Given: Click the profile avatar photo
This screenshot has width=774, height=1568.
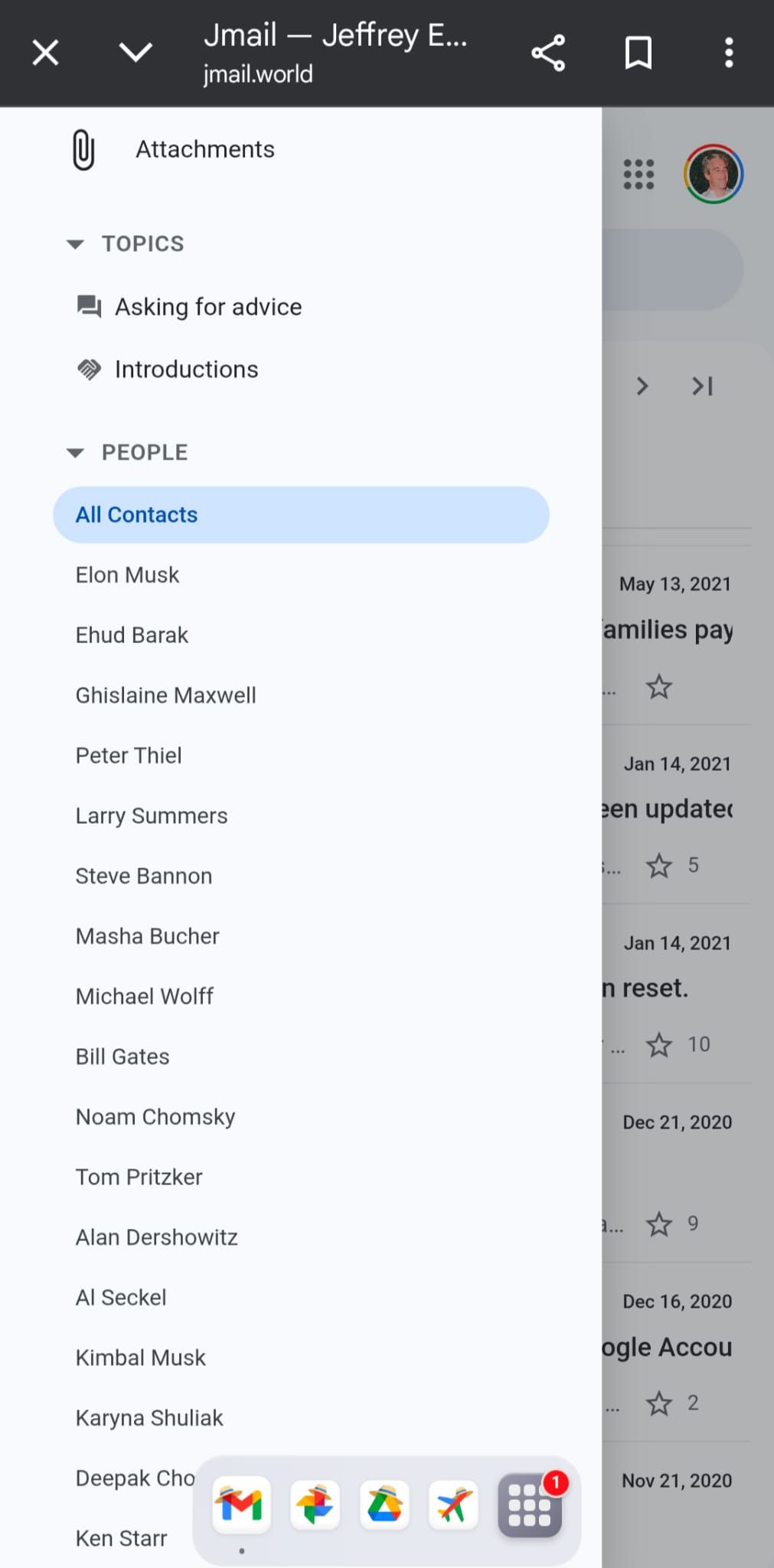Looking at the screenshot, I should click(x=714, y=174).
